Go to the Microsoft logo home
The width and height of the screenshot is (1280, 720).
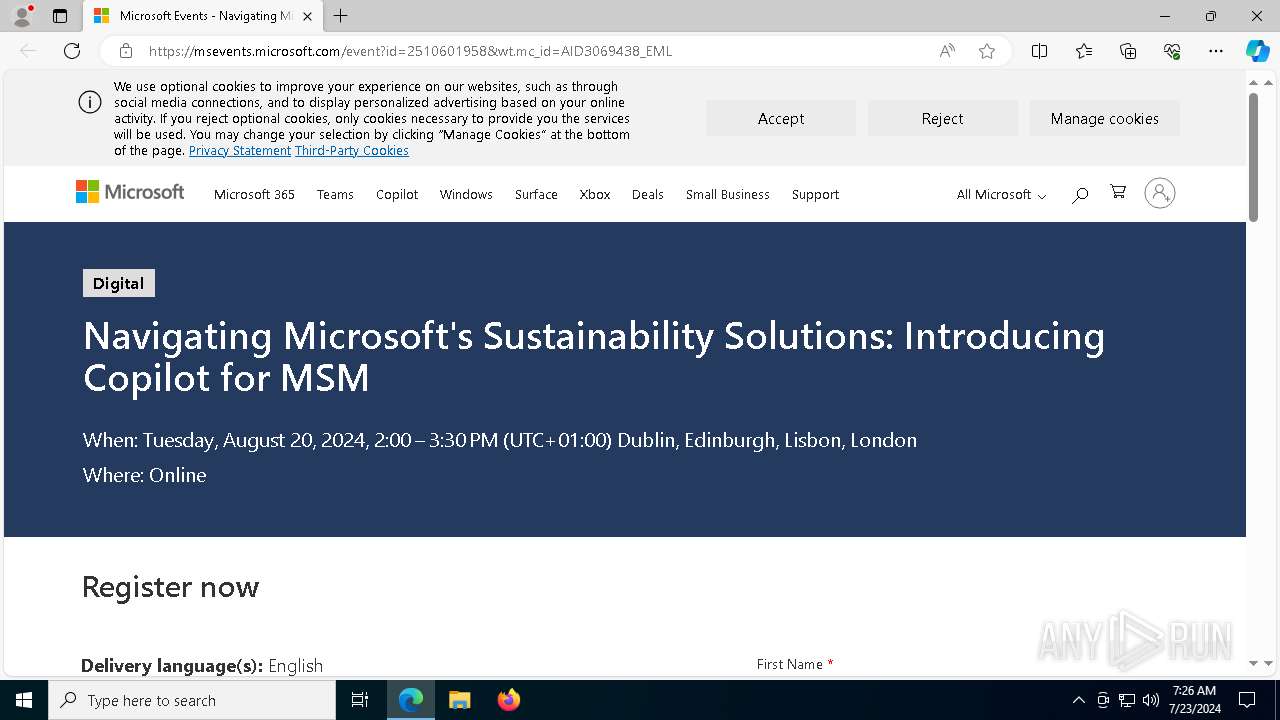(130, 192)
